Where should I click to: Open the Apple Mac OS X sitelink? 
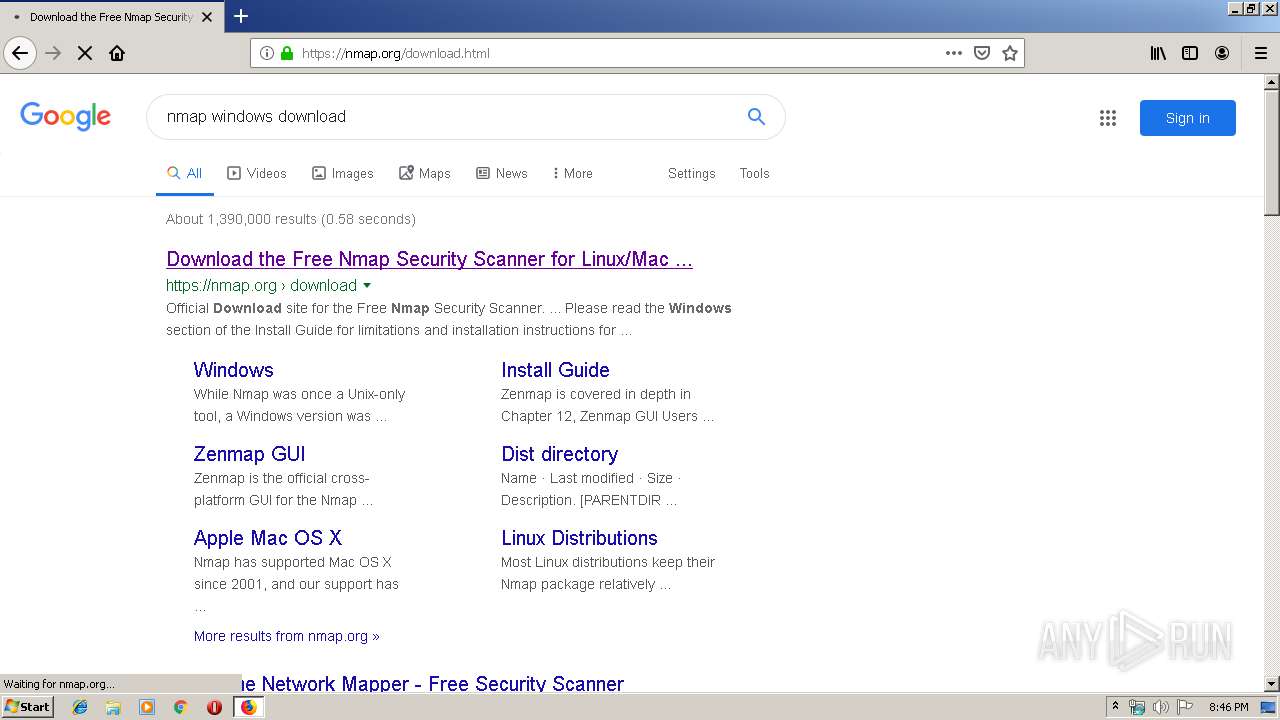pos(268,538)
